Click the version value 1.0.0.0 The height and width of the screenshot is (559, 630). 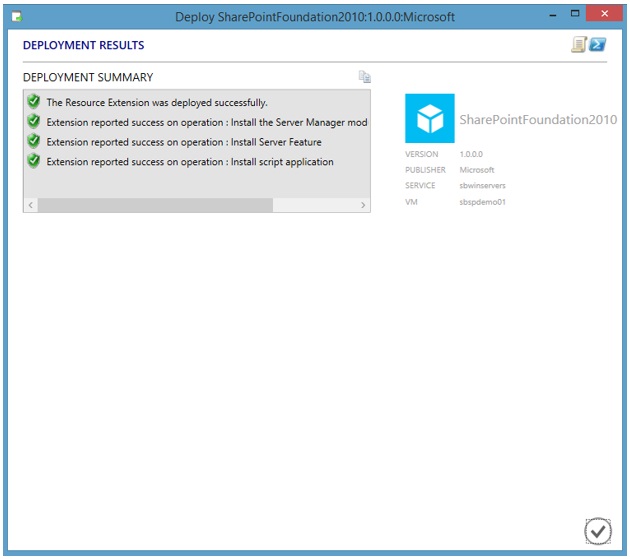coord(471,154)
